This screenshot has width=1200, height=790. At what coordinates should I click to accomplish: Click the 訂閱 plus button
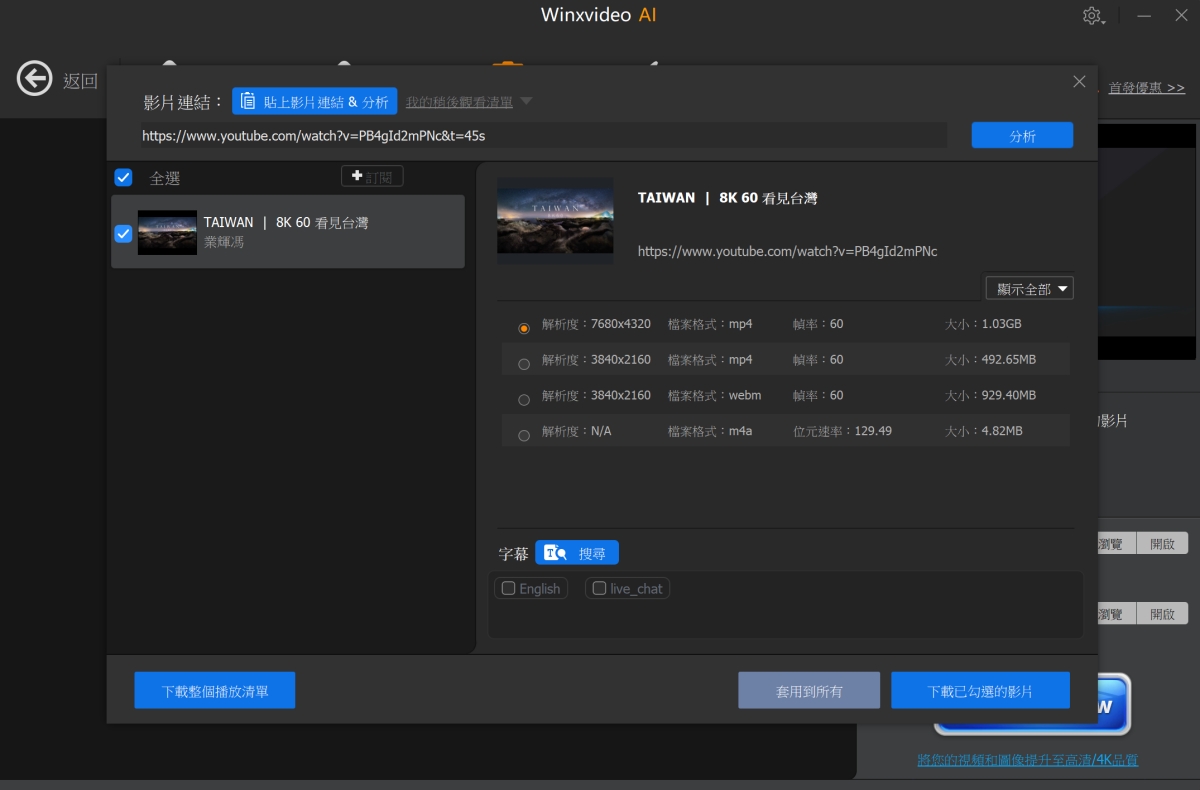(372, 176)
